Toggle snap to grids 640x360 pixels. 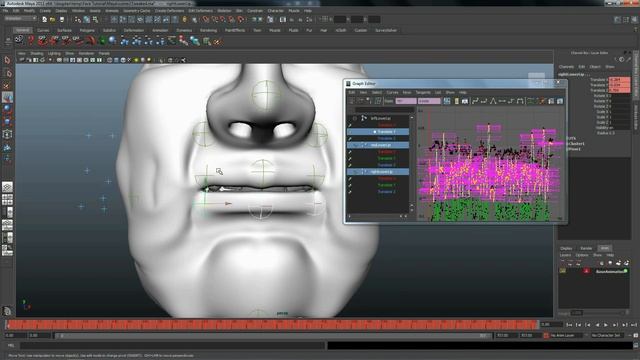coord(205,19)
